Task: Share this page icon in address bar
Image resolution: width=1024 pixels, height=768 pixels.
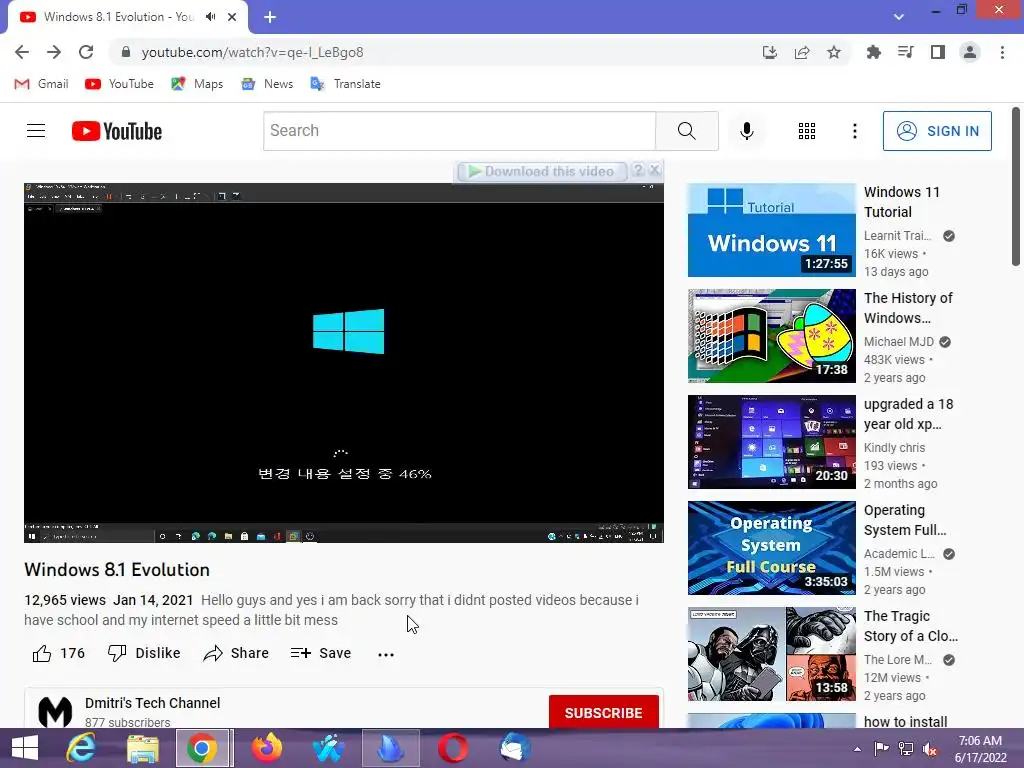Action: point(802,52)
